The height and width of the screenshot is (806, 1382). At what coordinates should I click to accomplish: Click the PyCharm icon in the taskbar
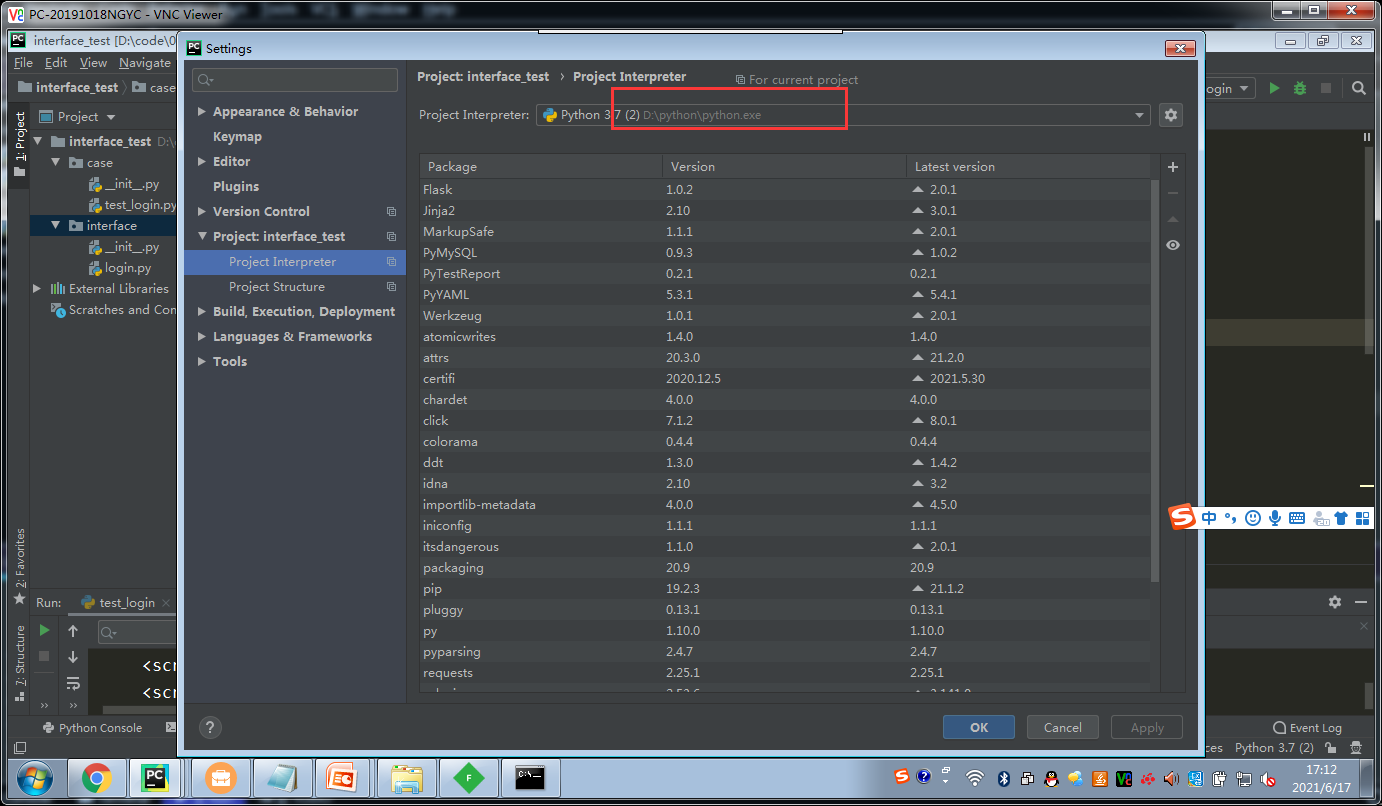(154, 777)
